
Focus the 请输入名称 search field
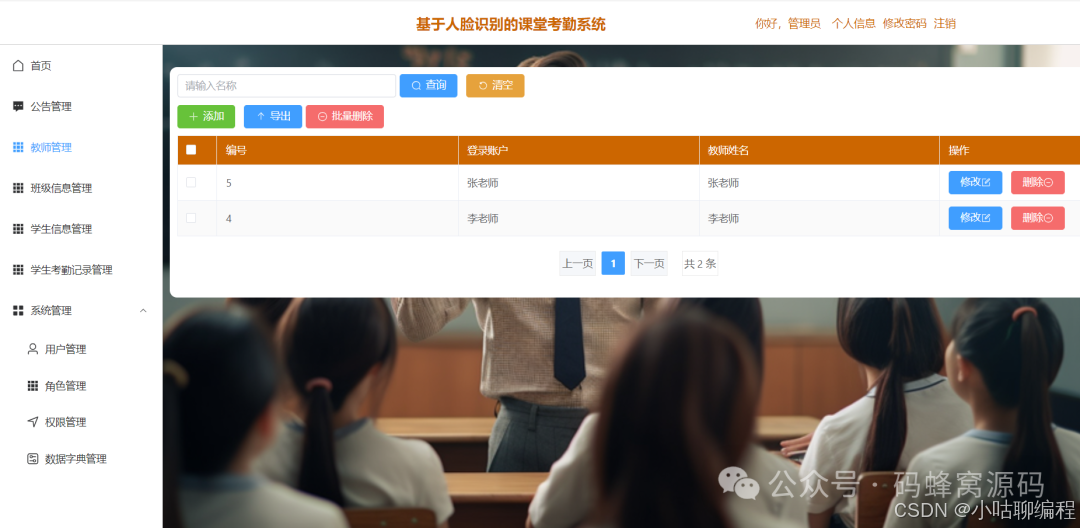coord(287,85)
